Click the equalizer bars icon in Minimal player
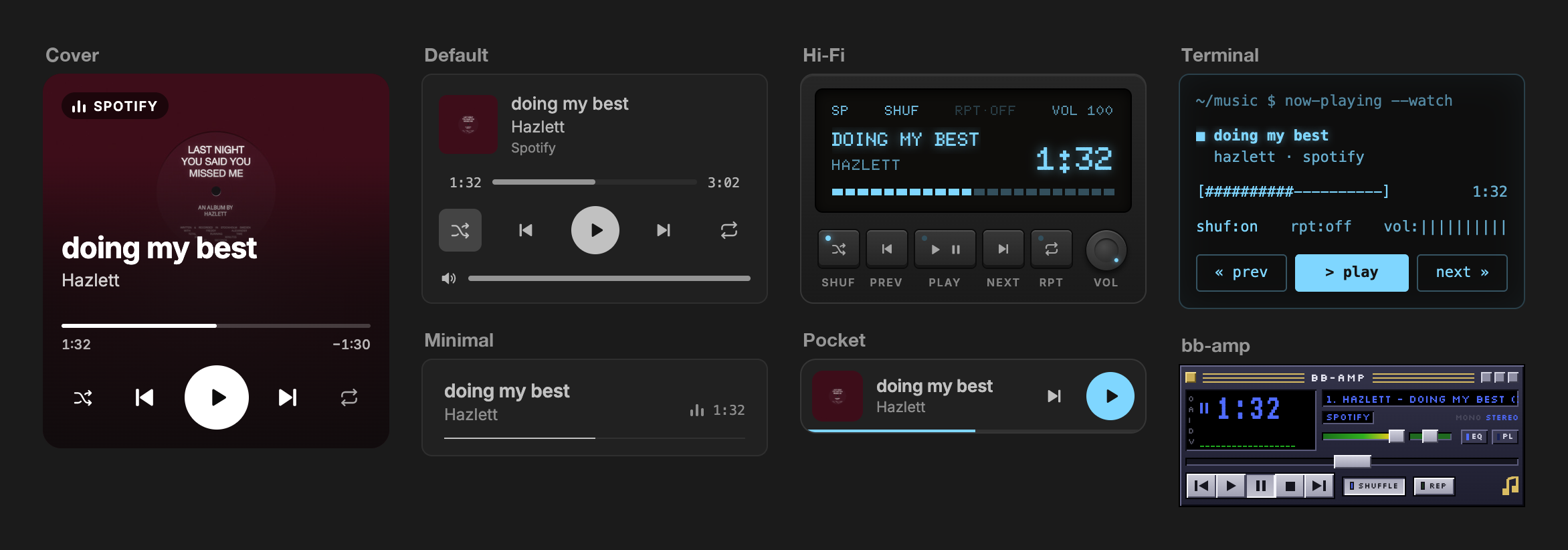1568x550 pixels. pos(697,410)
